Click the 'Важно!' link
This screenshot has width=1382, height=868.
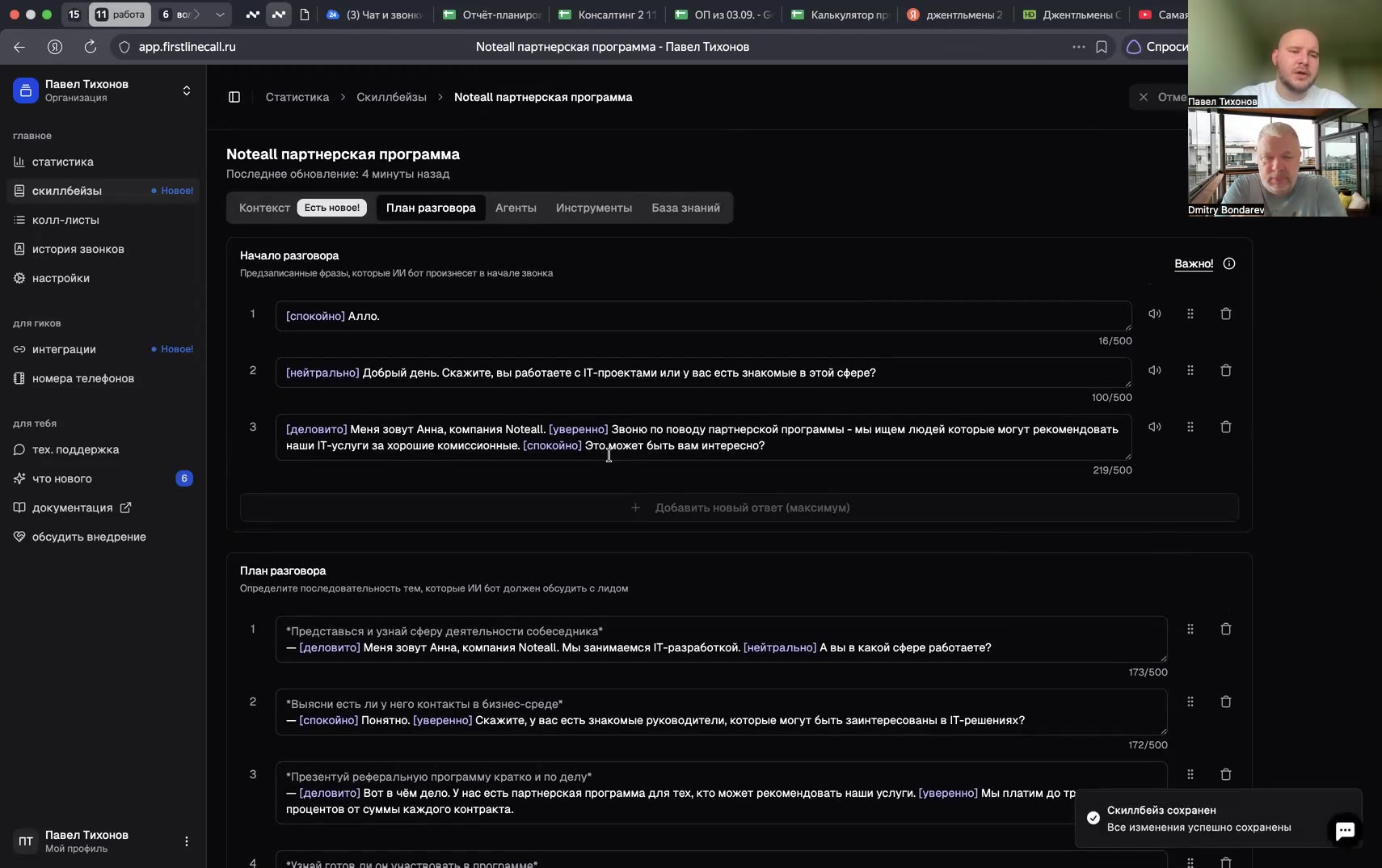click(x=1194, y=263)
